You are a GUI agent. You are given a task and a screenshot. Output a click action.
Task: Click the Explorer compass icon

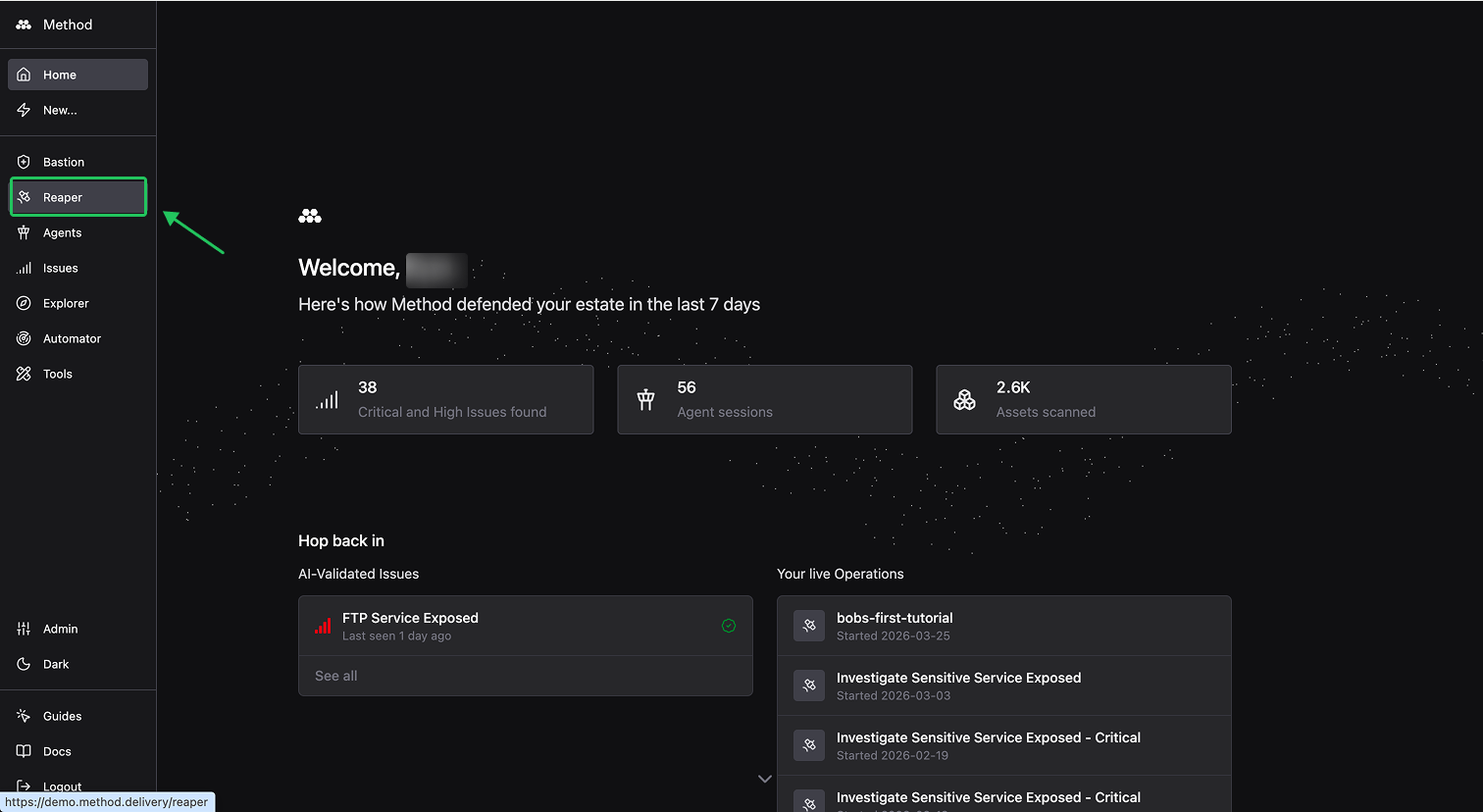[25, 303]
